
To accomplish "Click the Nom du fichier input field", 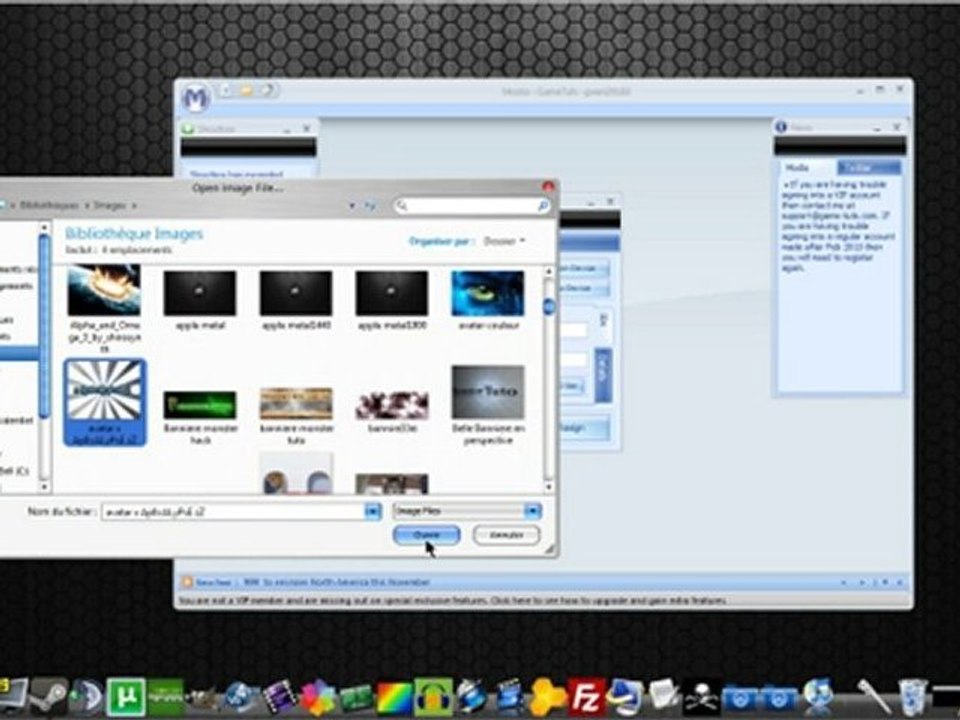I will pos(234,511).
